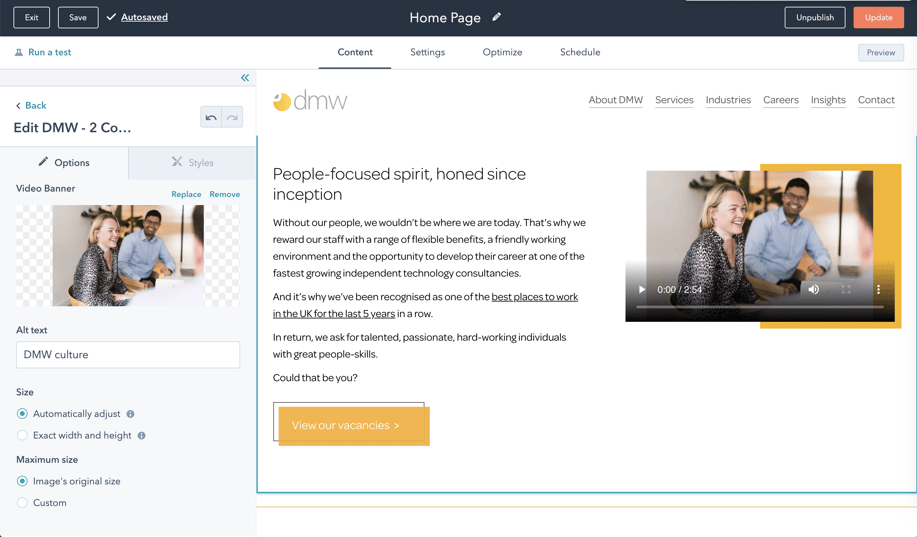917x537 pixels.
Task: Collapse the sidebar with double chevron icon
Action: point(245,78)
